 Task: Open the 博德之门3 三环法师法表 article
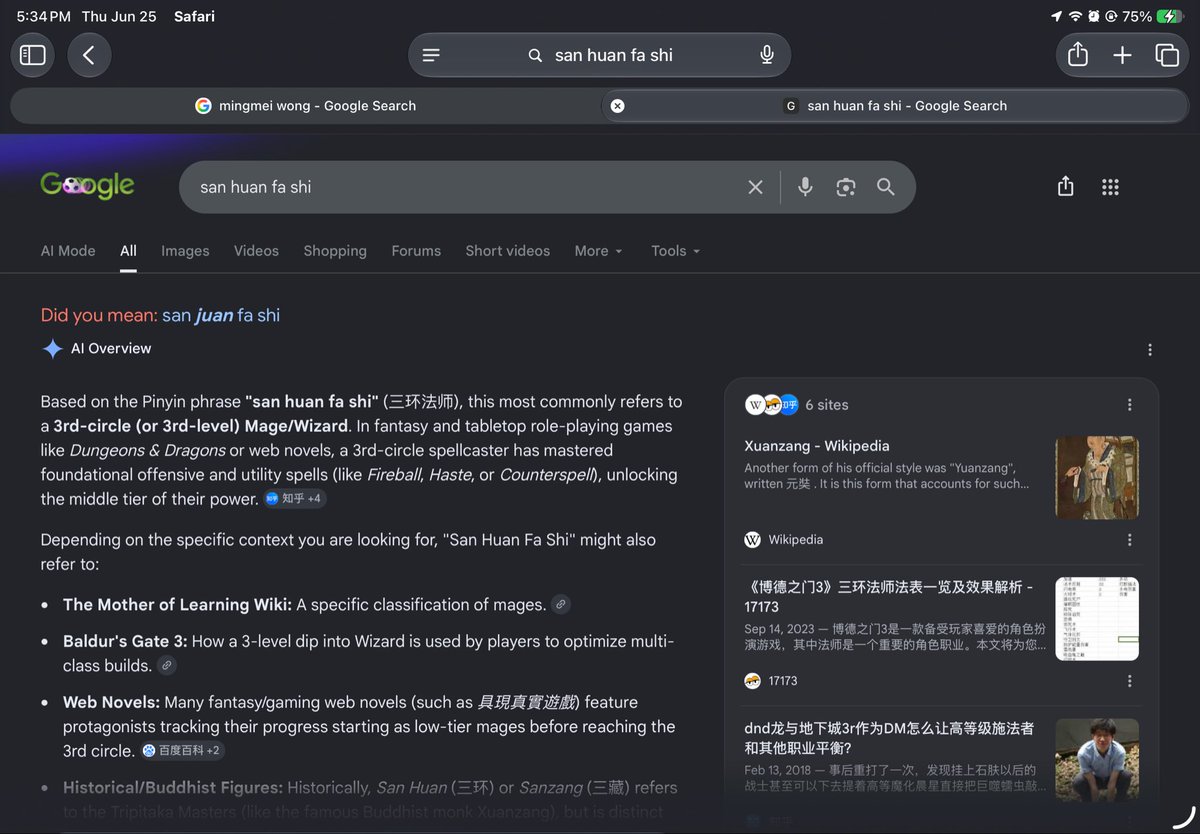pyautogui.click(x=889, y=596)
